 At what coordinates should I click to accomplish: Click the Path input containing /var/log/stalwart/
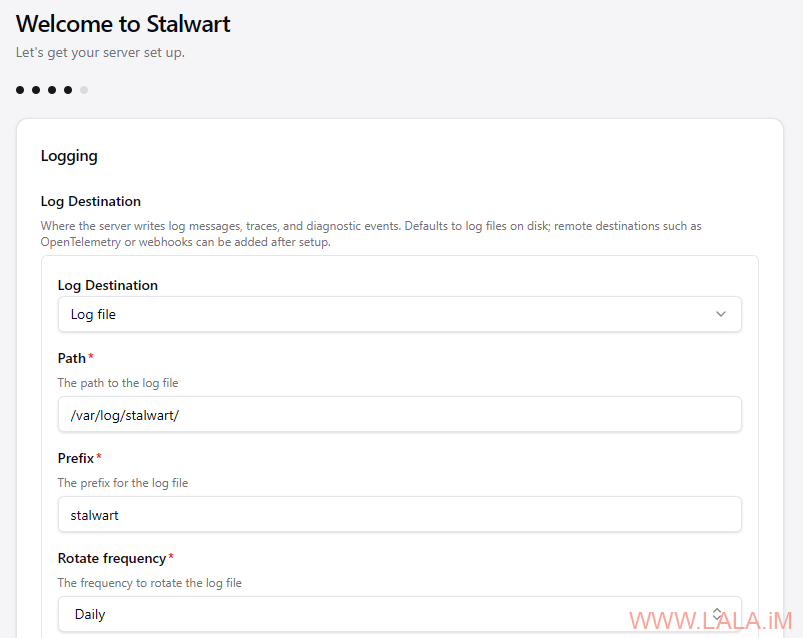399,414
